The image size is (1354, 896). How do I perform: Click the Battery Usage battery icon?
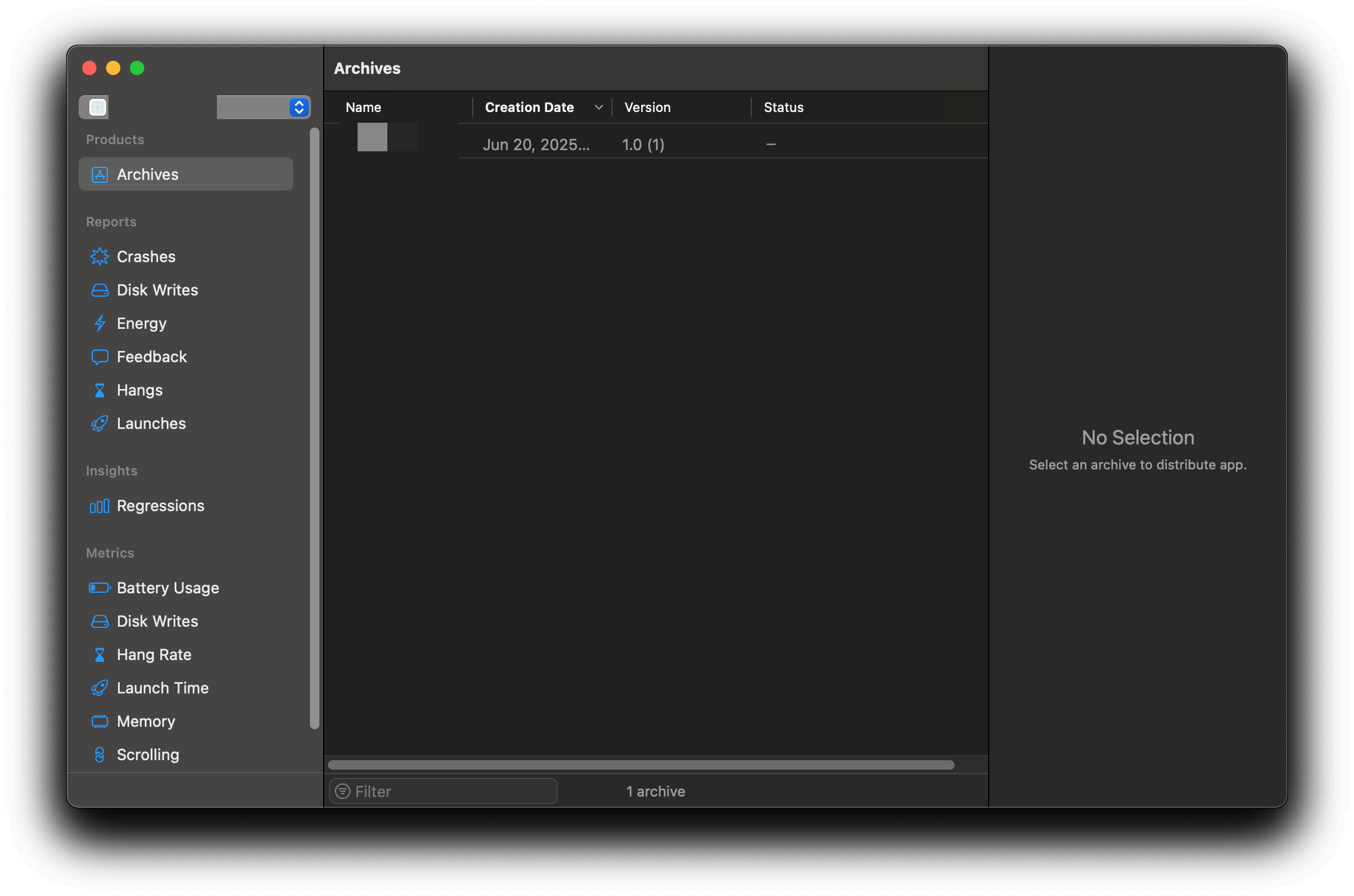pos(100,588)
